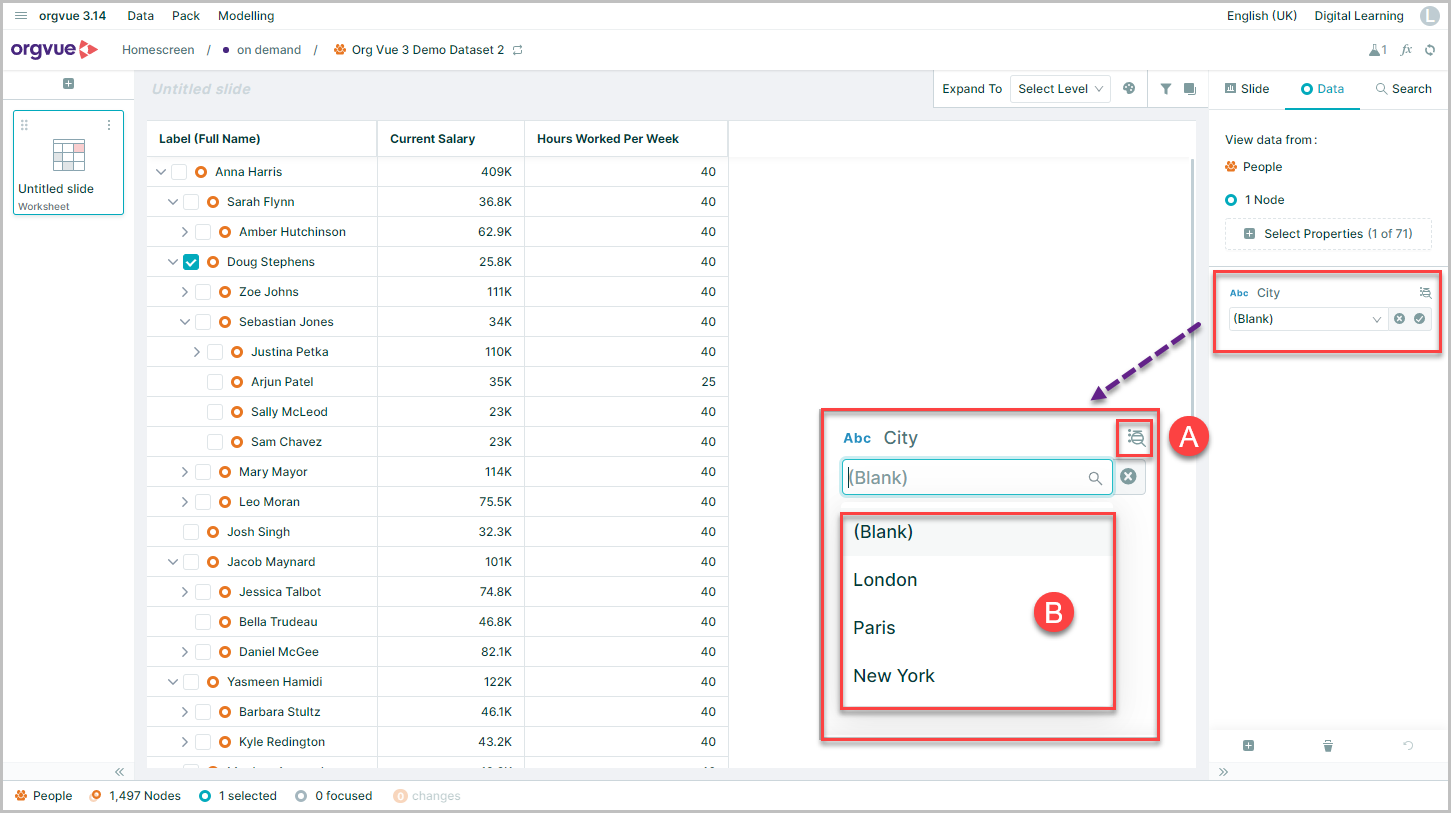This screenshot has height=813, width=1451.
Task: Open the hamburger menu beside orgvue 3.14
Action: (x=21, y=16)
